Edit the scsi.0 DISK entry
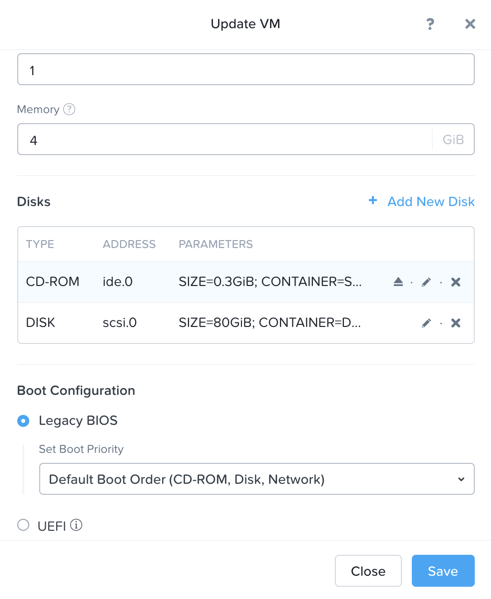This screenshot has height=599, width=491. click(426, 323)
